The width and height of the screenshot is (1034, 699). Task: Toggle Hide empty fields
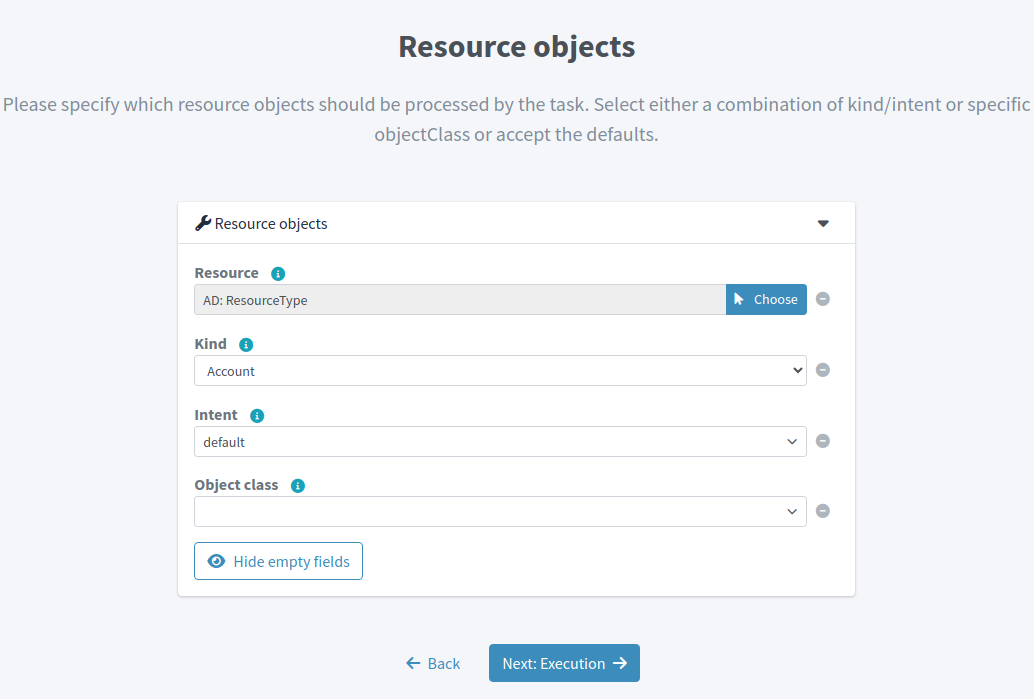[x=278, y=561]
